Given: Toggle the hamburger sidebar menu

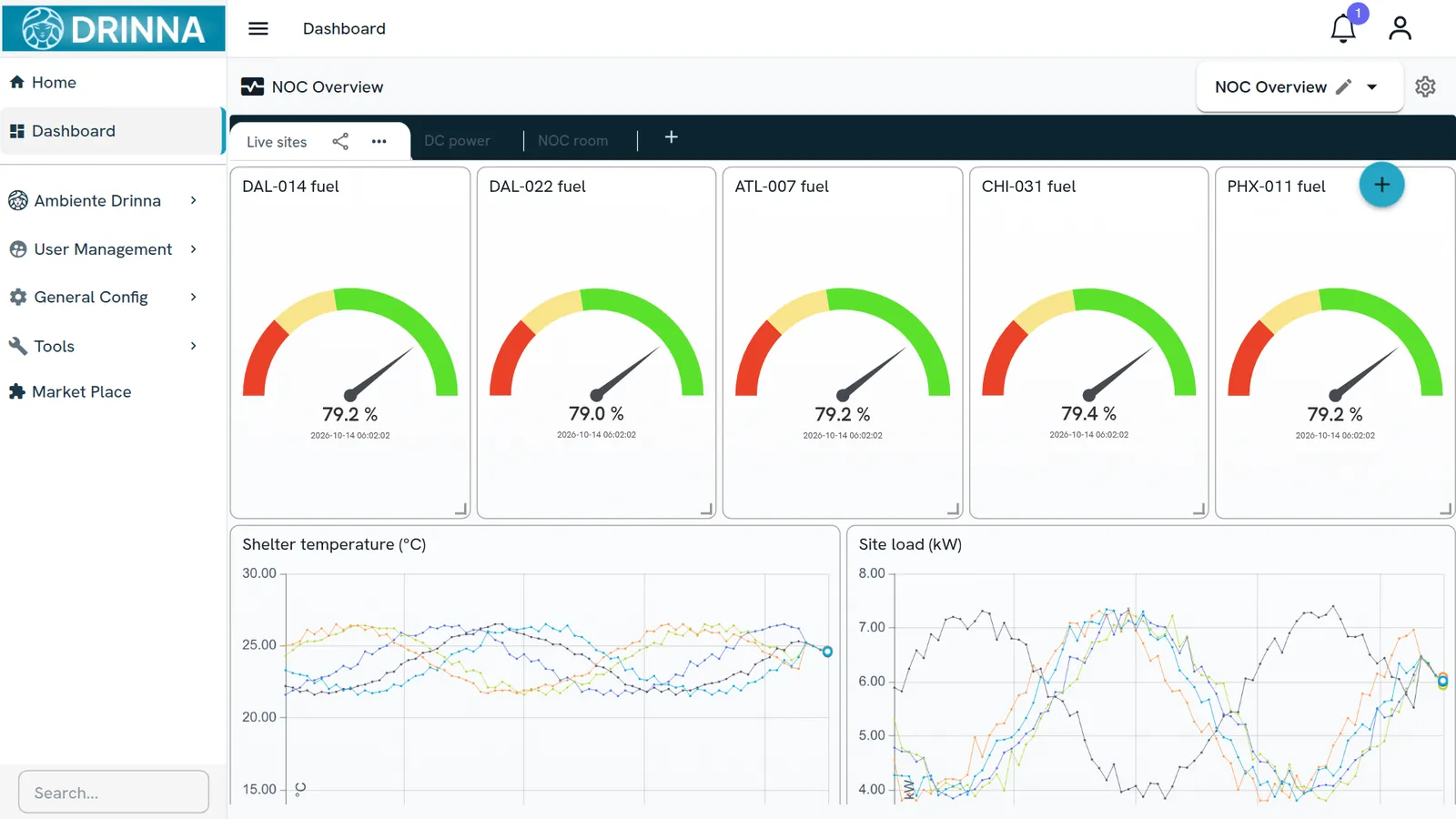Looking at the screenshot, I should coord(258,29).
